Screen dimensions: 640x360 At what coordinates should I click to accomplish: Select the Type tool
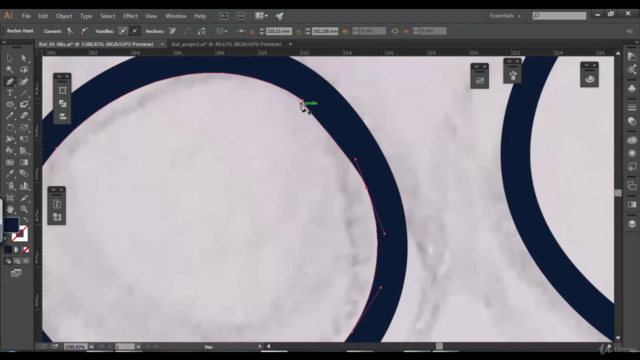[9, 93]
